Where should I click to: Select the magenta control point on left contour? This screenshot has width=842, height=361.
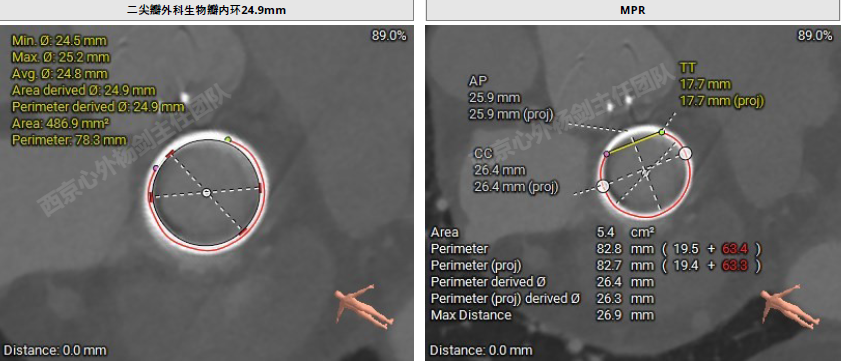coord(156,168)
